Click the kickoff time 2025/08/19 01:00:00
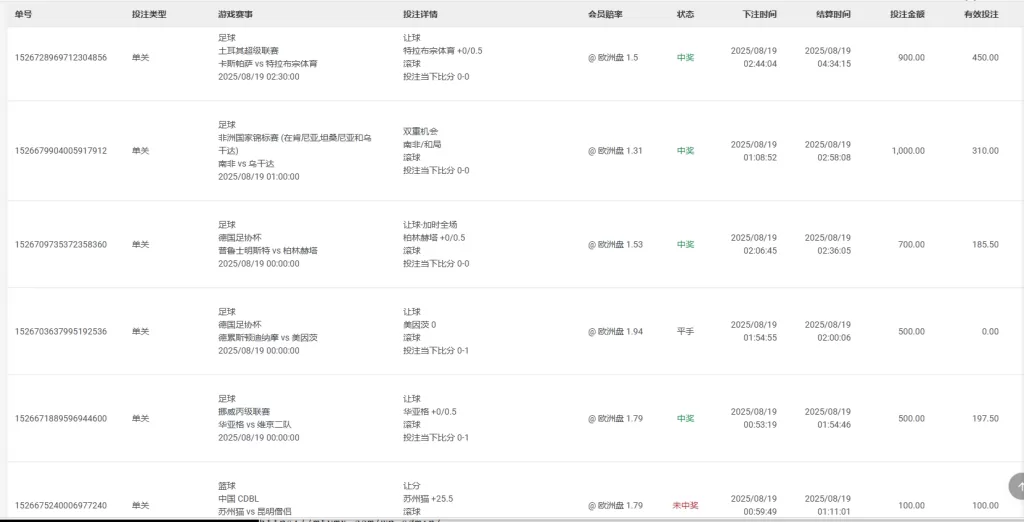This screenshot has height=522, width=1024. click(x=259, y=176)
